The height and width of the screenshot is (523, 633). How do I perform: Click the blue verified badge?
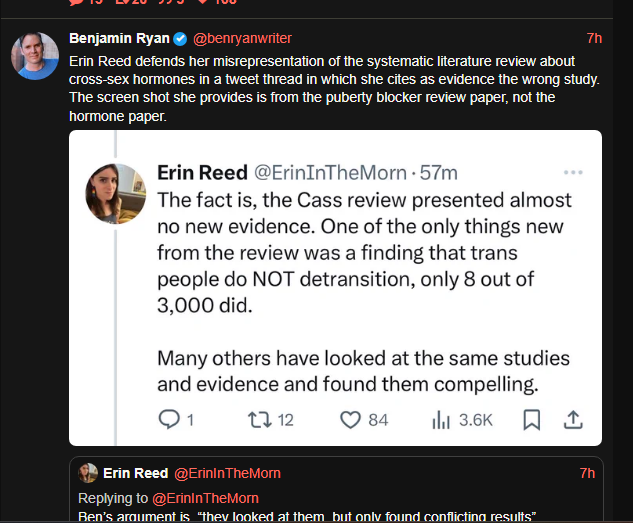click(x=180, y=39)
